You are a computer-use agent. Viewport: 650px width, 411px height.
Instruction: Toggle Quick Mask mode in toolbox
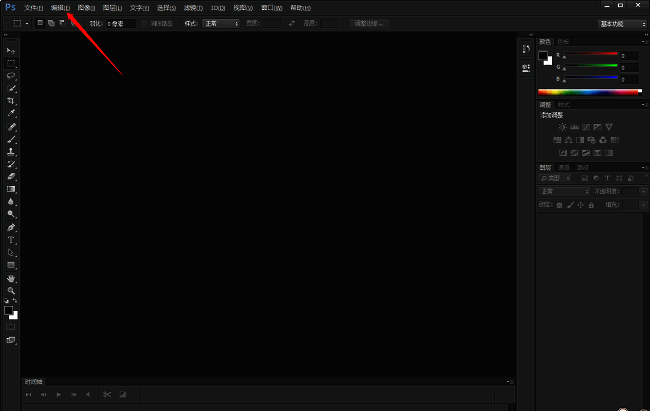[x=12, y=327]
